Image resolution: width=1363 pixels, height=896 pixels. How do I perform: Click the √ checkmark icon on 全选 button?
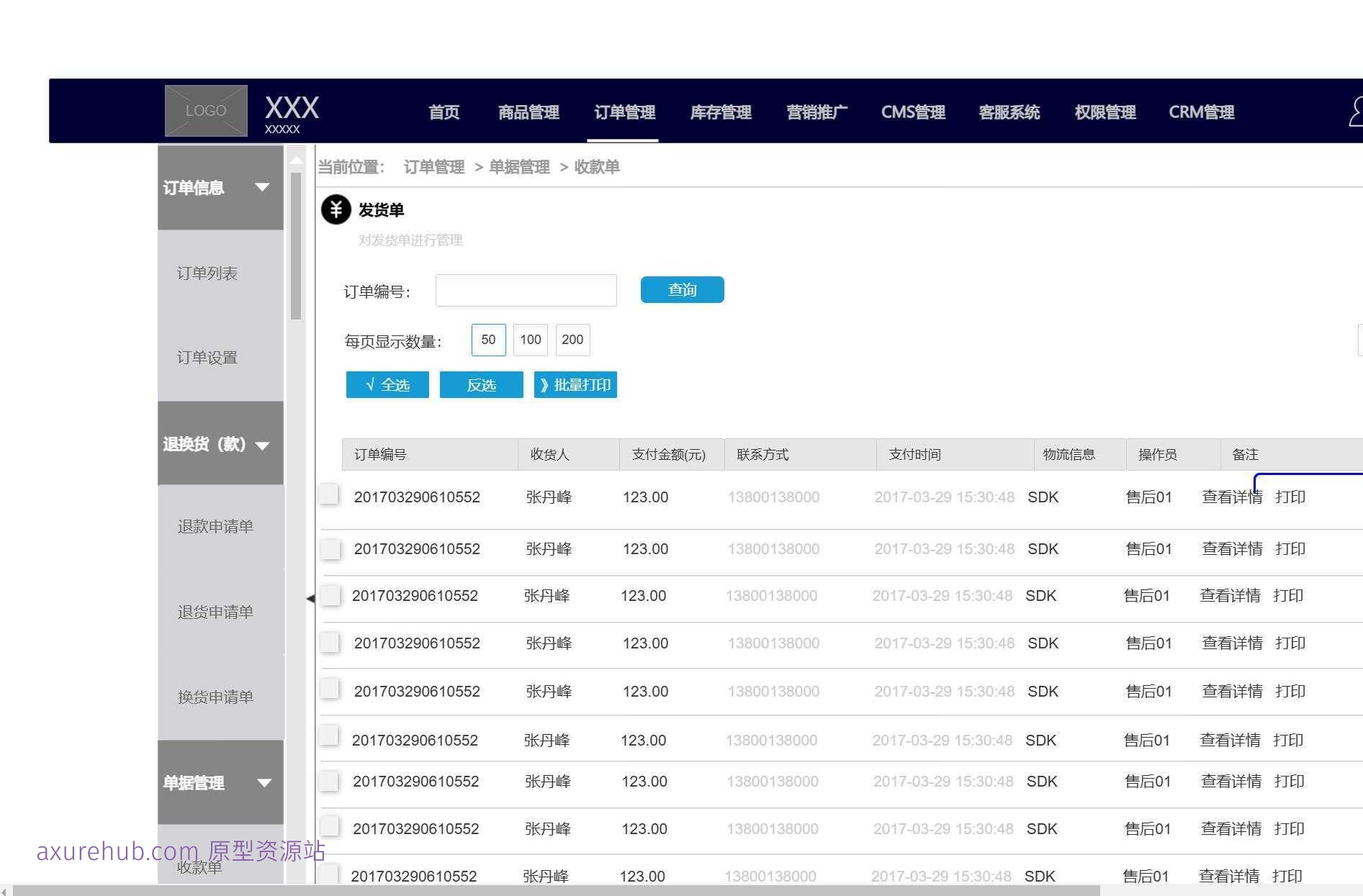[370, 384]
